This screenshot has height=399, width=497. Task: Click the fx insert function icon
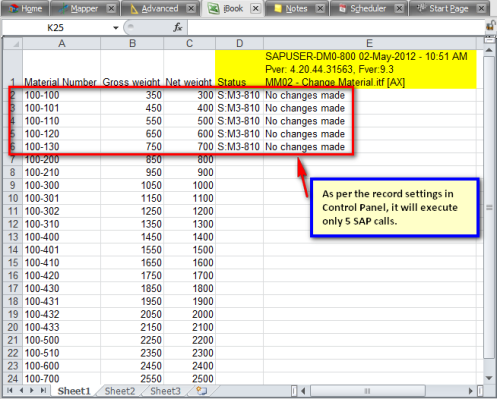coord(177,27)
